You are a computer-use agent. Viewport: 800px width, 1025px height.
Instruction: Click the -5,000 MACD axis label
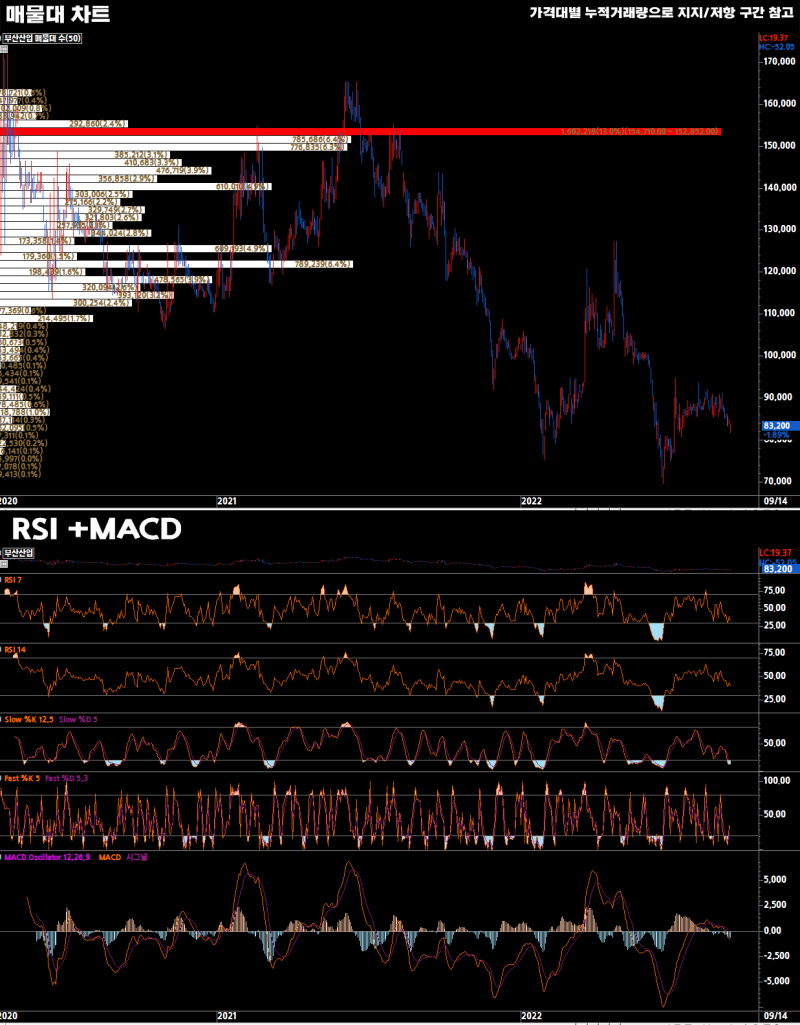click(776, 980)
